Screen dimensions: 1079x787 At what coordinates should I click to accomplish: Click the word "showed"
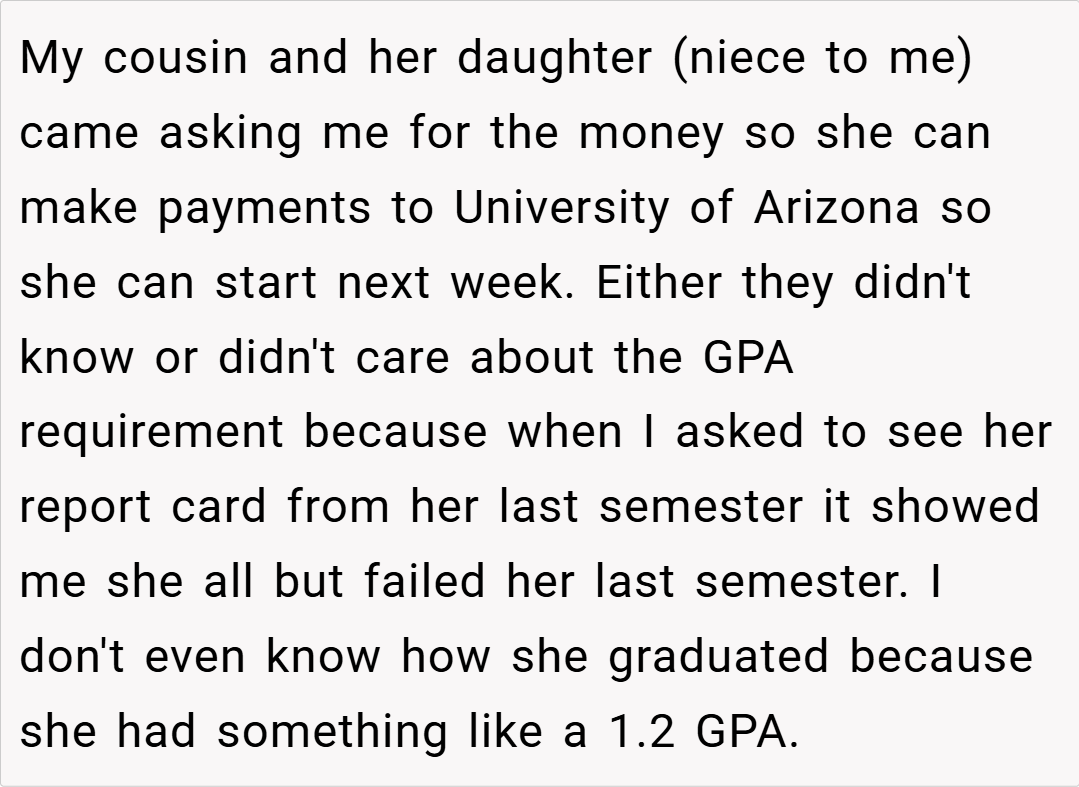point(955,508)
